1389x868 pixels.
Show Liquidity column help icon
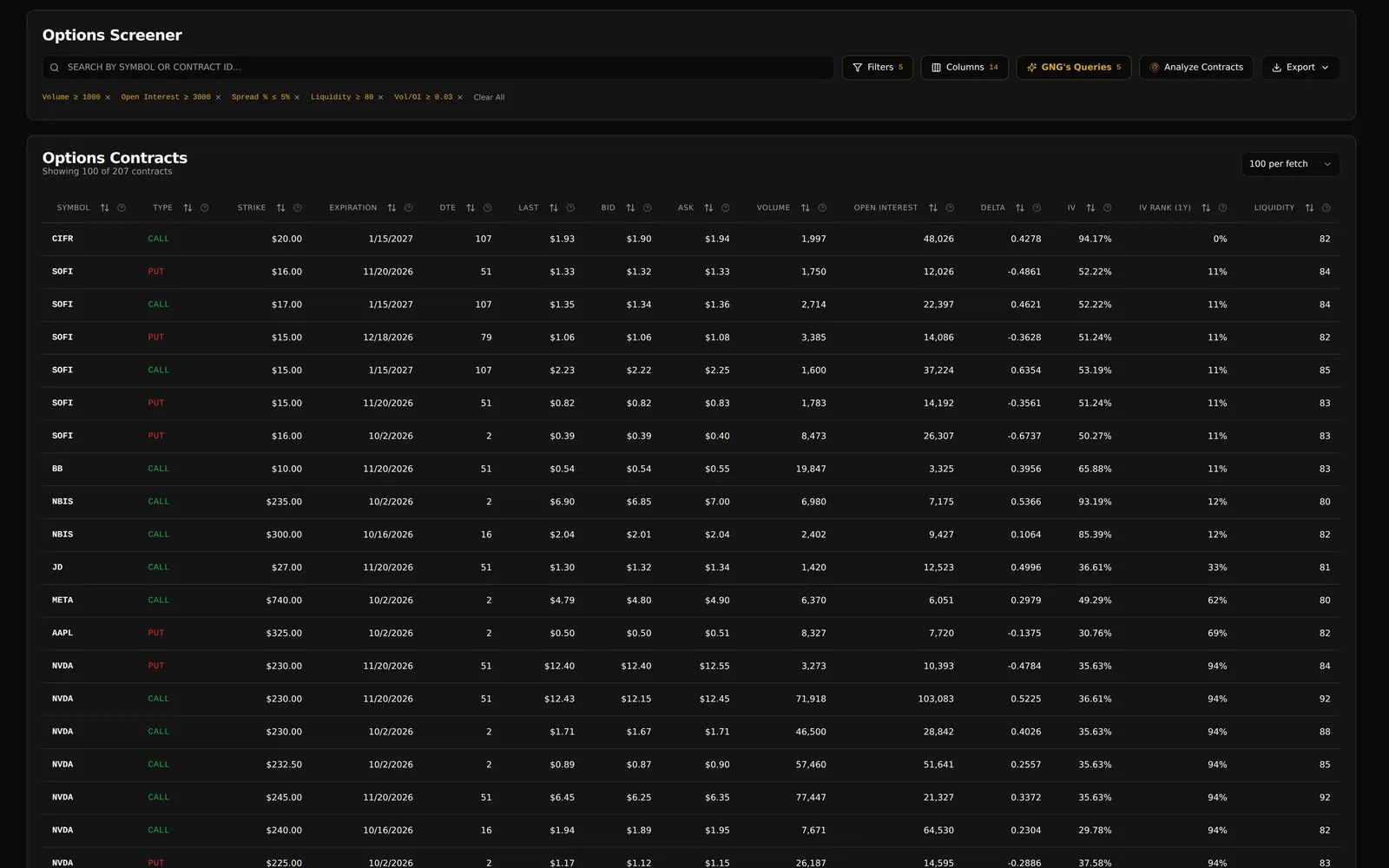click(x=1326, y=208)
